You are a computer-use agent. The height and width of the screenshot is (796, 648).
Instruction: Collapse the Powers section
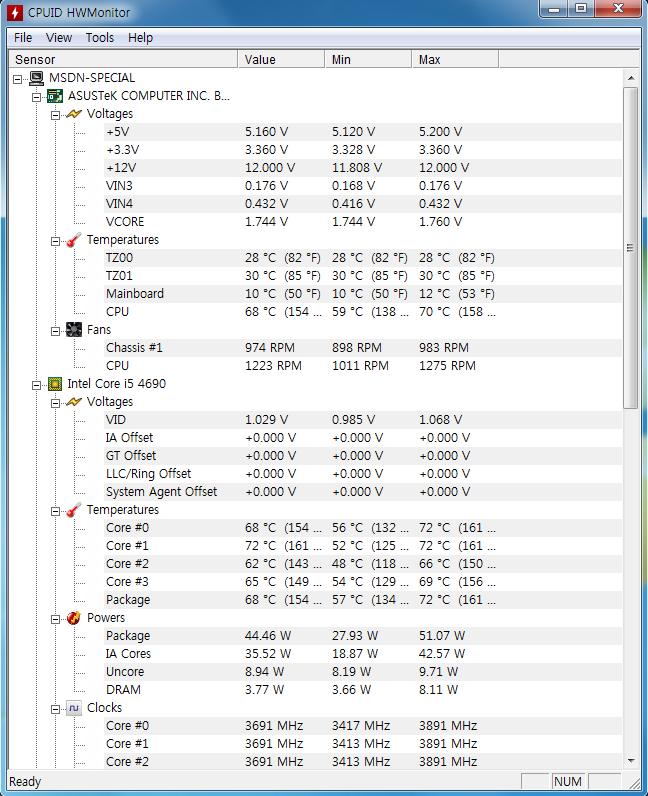[x=56, y=618]
